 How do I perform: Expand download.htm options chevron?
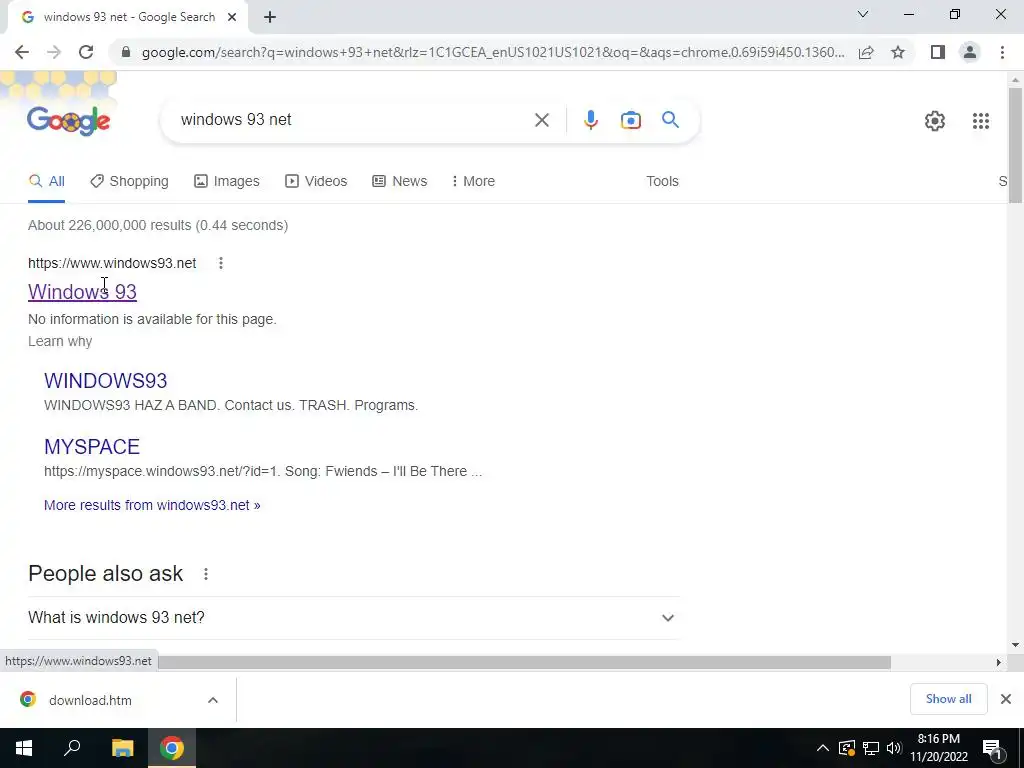point(213,700)
